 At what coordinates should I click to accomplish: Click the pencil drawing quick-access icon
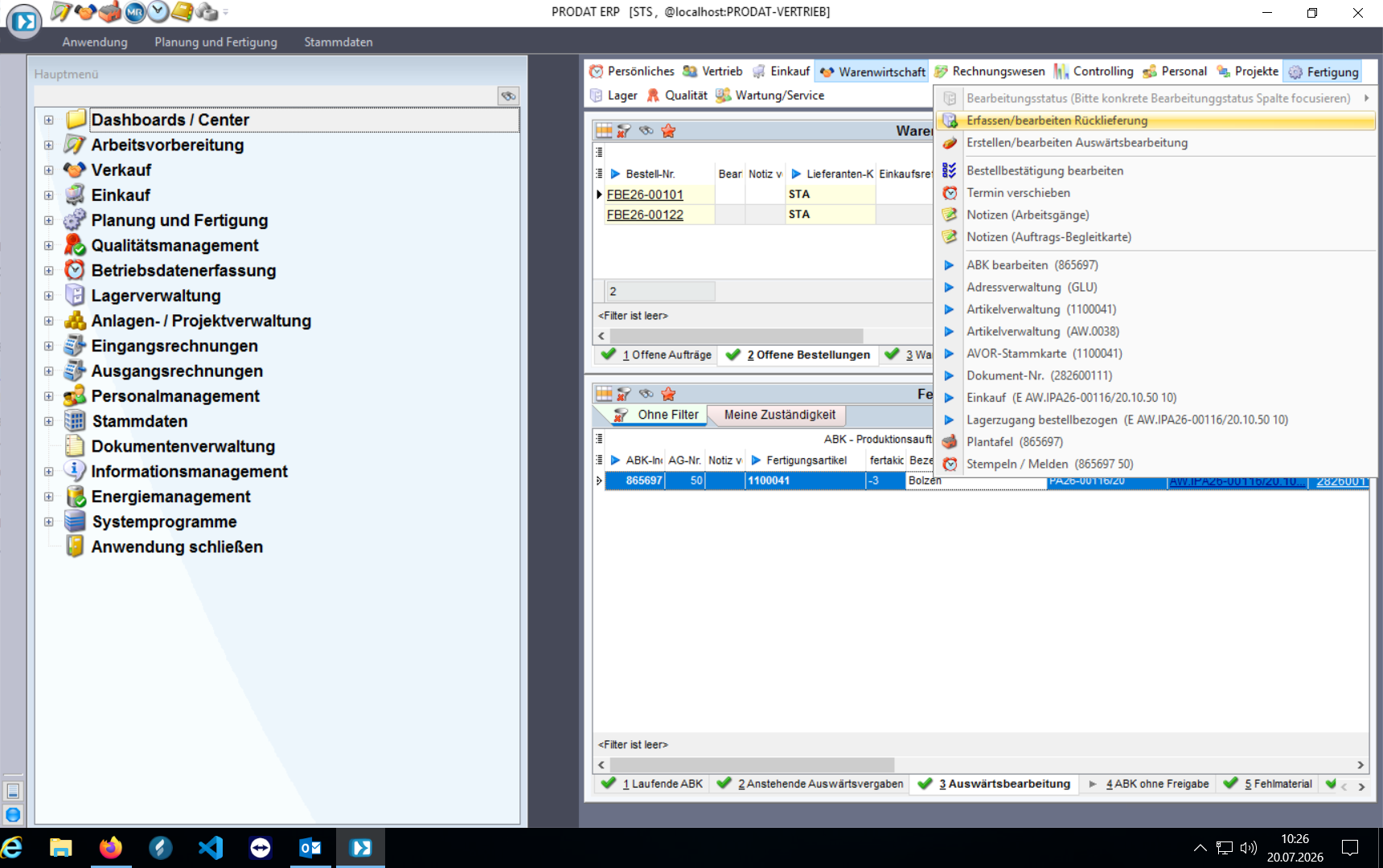(61, 11)
